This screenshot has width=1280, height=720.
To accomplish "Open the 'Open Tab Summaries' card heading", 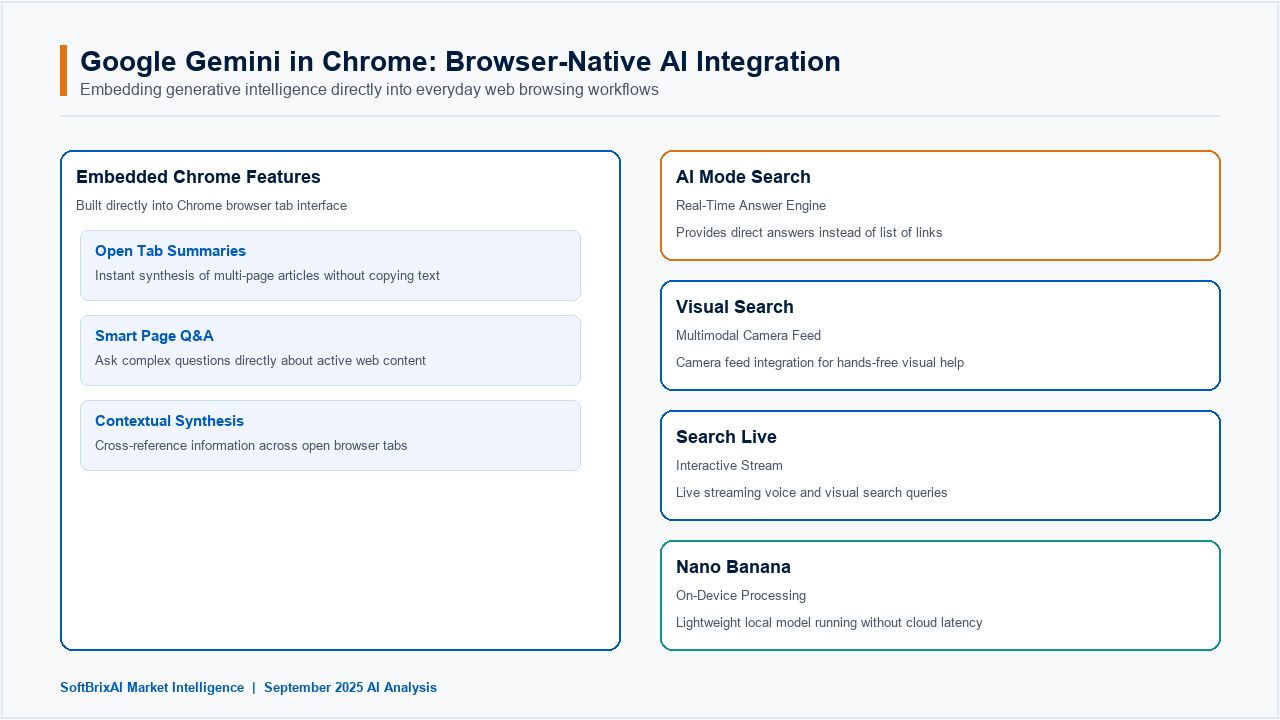I will coord(170,251).
